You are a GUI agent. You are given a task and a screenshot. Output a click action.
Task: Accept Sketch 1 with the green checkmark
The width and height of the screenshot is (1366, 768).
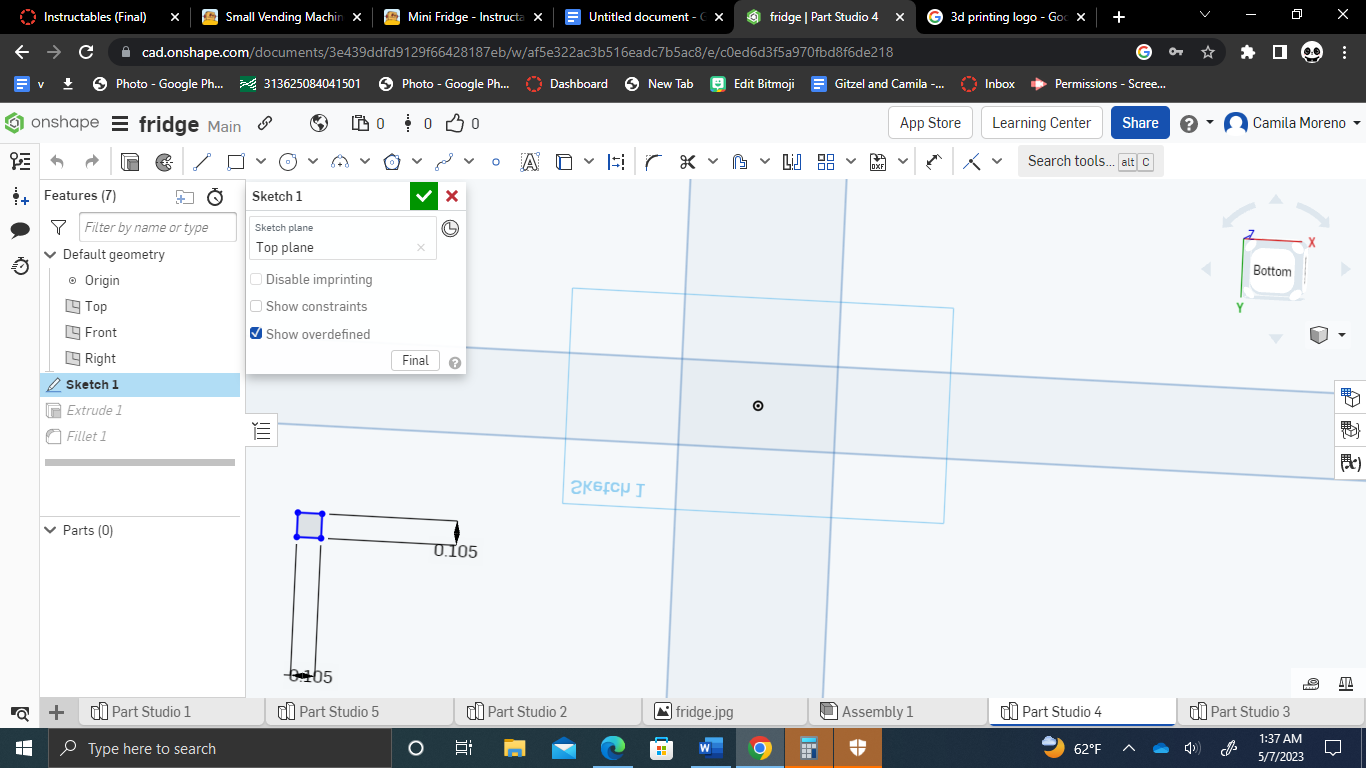pyautogui.click(x=423, y=196)
